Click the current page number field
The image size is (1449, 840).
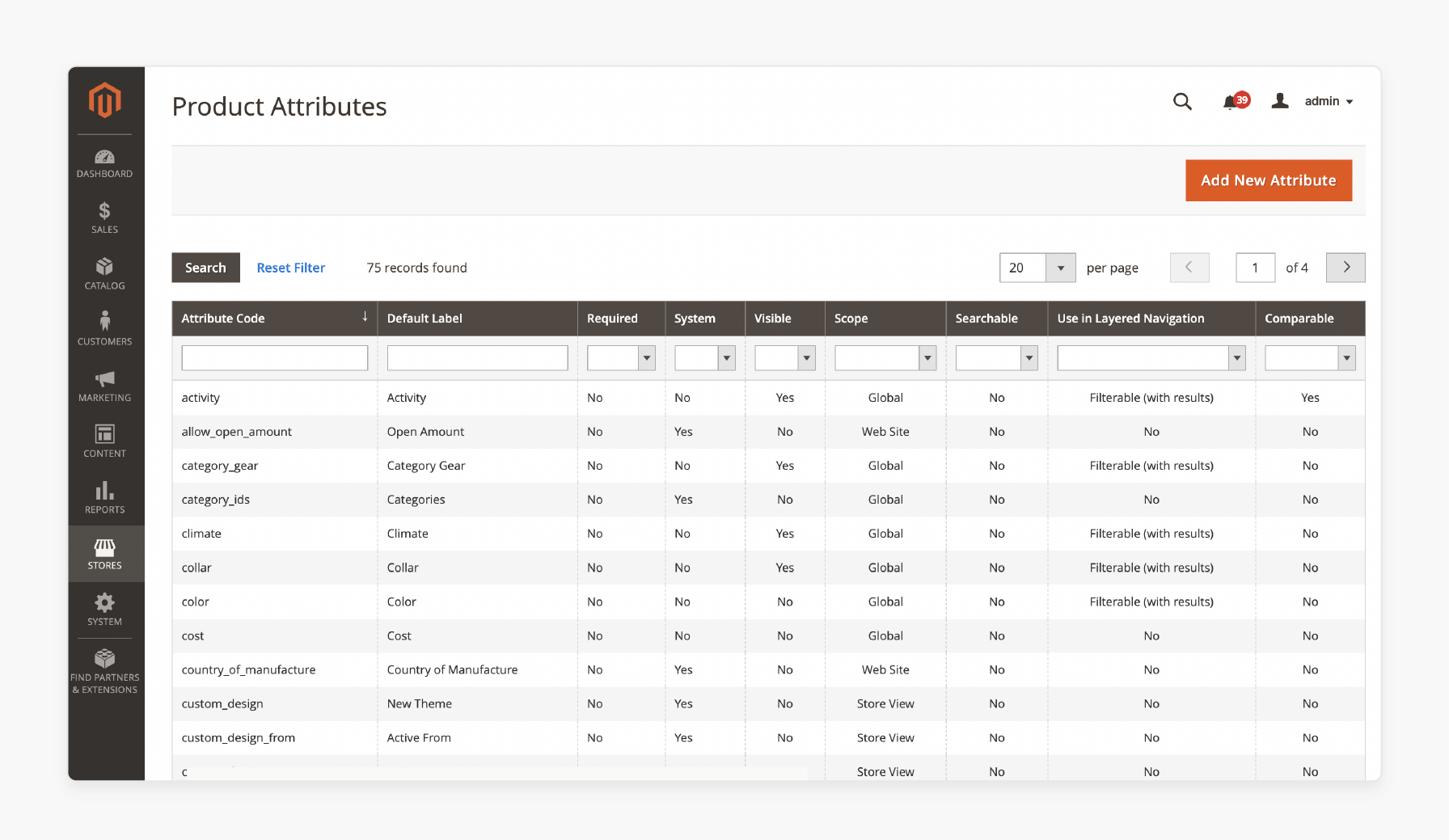tap(1255, 268)
